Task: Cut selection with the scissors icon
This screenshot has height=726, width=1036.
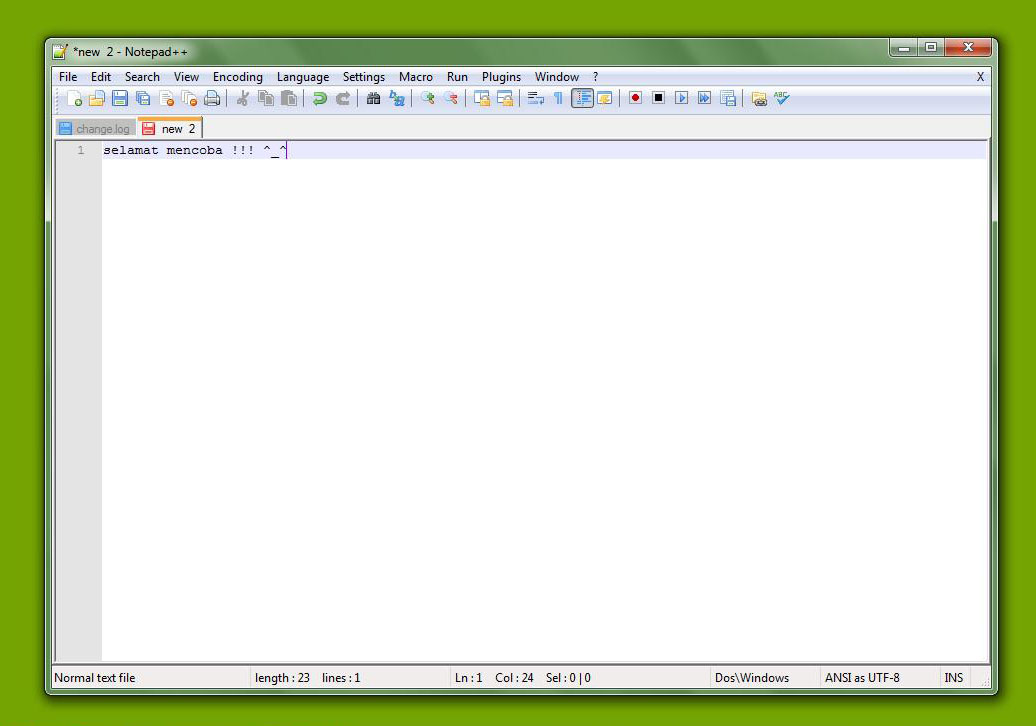Action: point(242,98)
